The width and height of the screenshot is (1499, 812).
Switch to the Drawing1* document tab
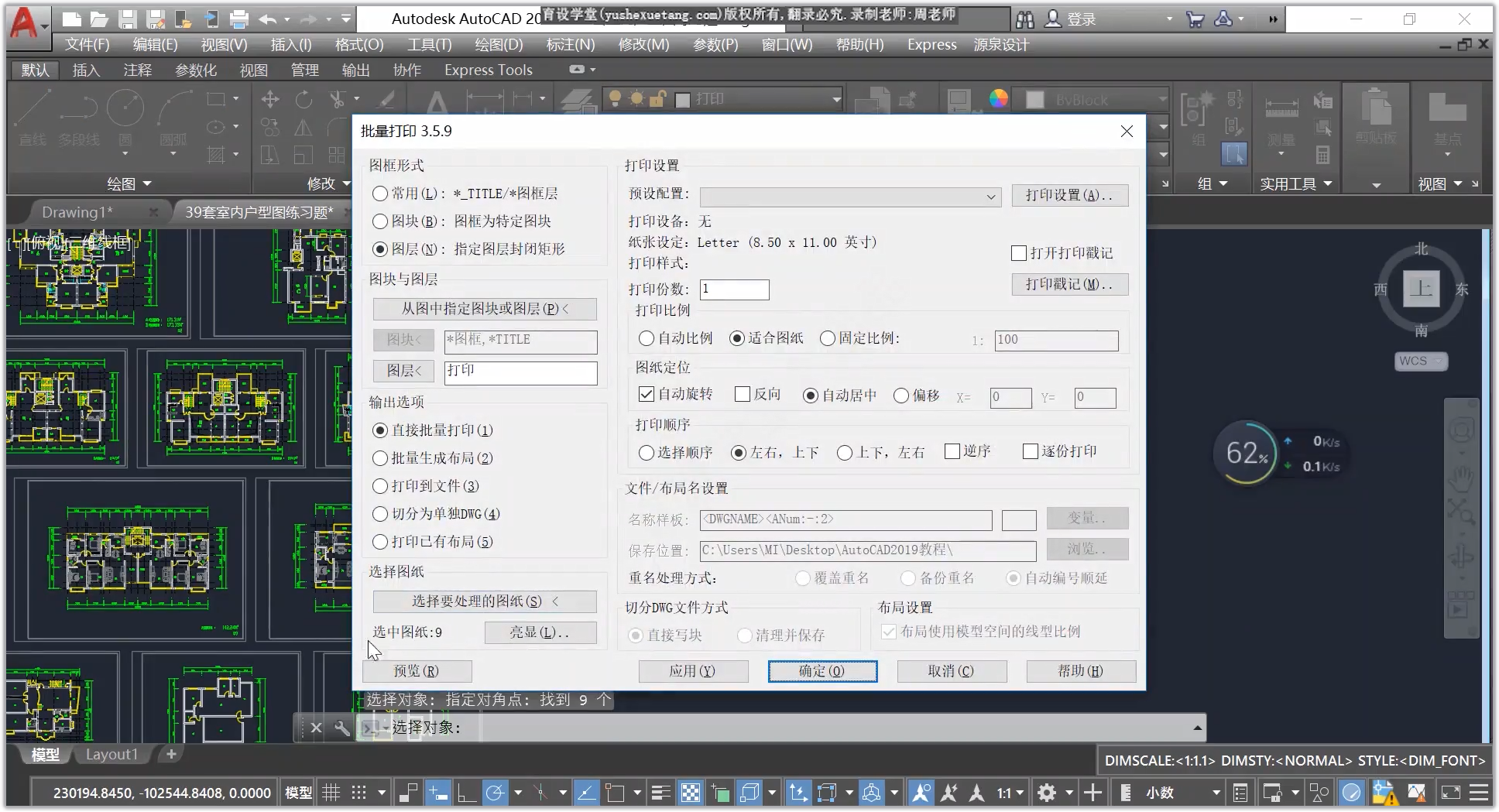(77, 212)
